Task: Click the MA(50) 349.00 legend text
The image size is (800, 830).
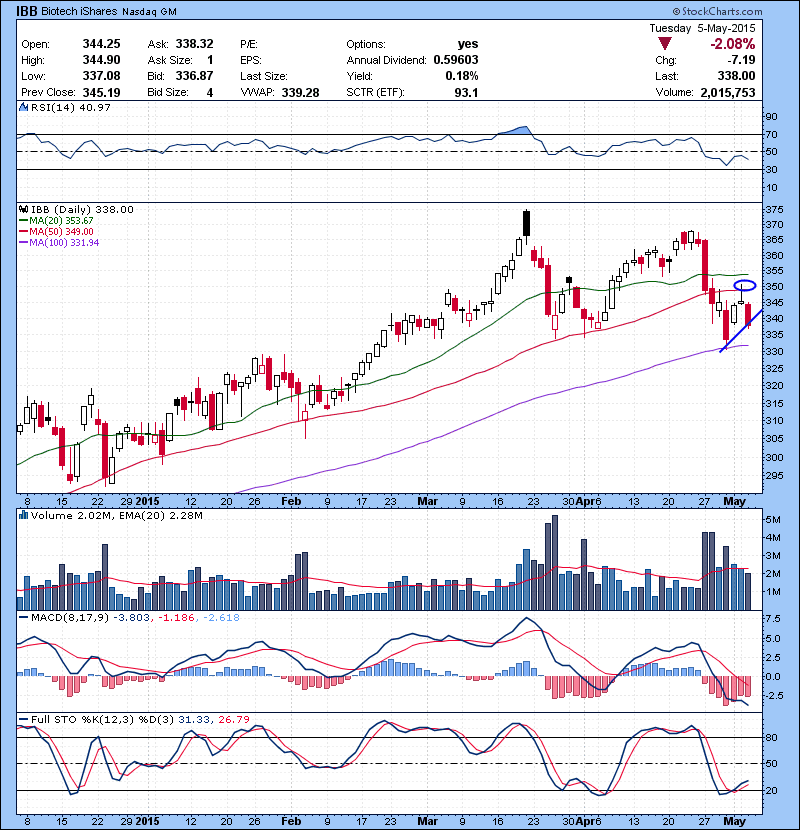Action: point(61,232)
